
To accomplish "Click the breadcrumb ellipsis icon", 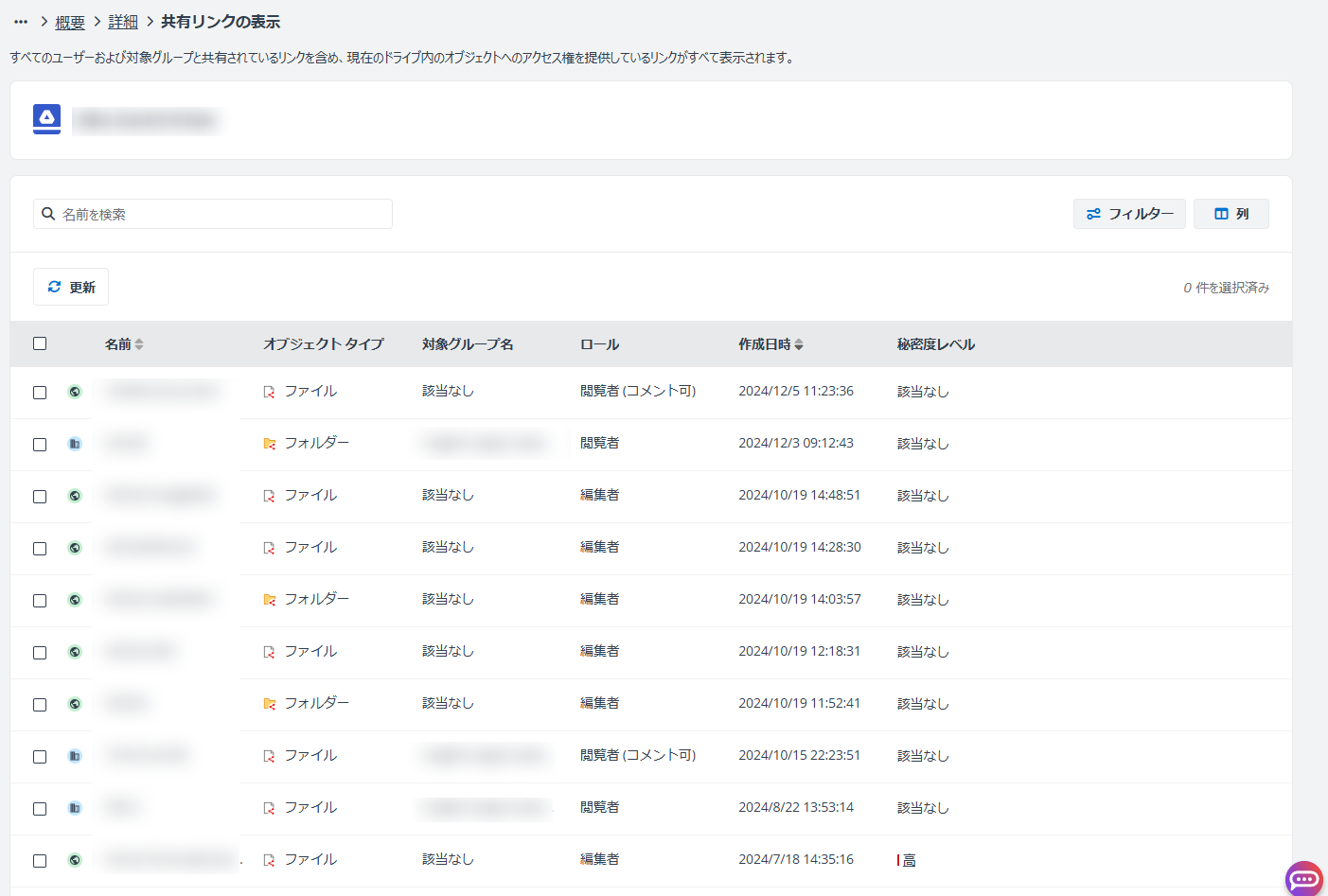I will click(x=21, y=22).
